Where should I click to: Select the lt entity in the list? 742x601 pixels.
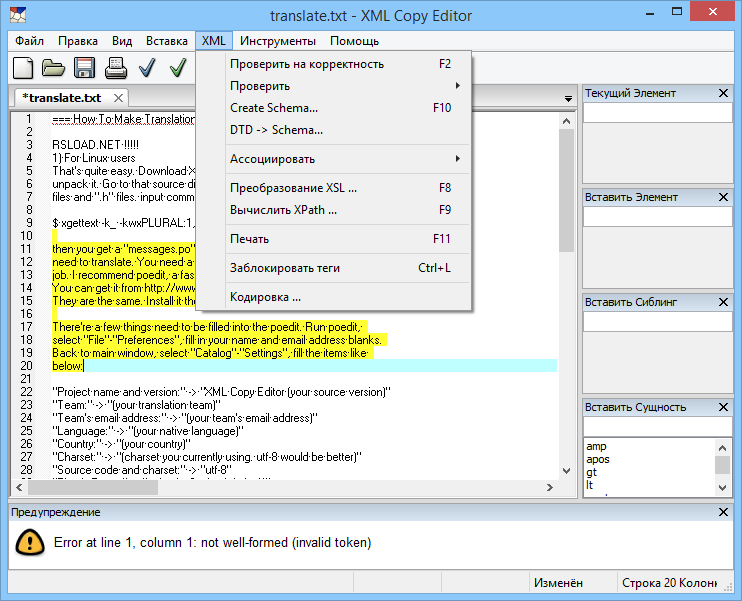[589, 485]
